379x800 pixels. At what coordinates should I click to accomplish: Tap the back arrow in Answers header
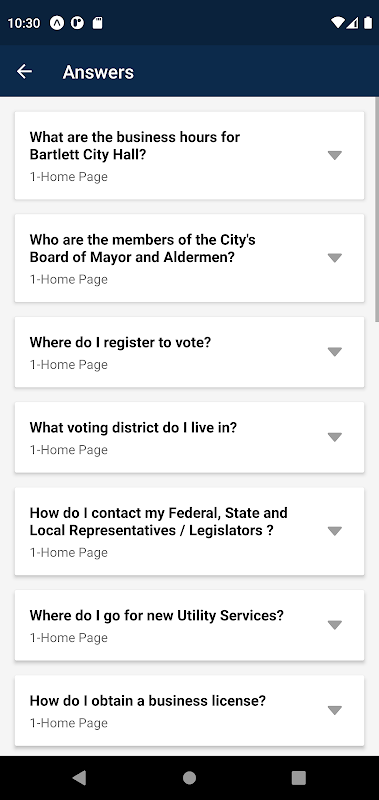[24, 72]
